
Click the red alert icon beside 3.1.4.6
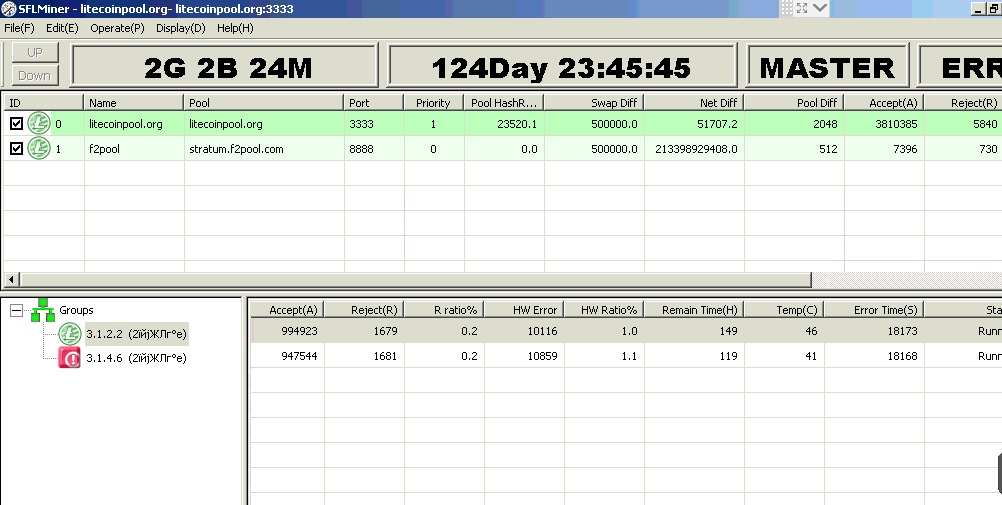point(70,358)
